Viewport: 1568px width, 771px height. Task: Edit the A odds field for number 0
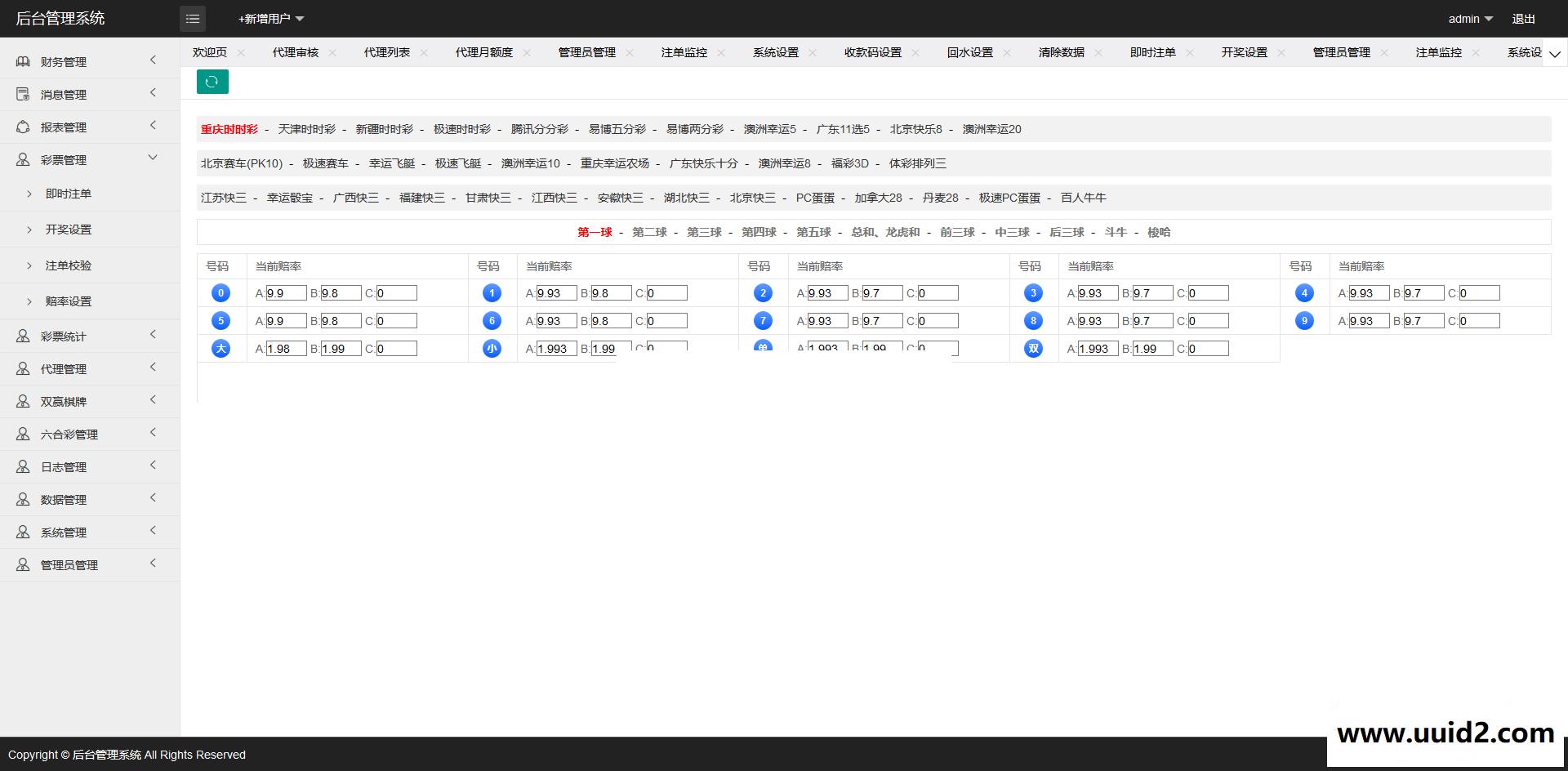coord(284,292)
